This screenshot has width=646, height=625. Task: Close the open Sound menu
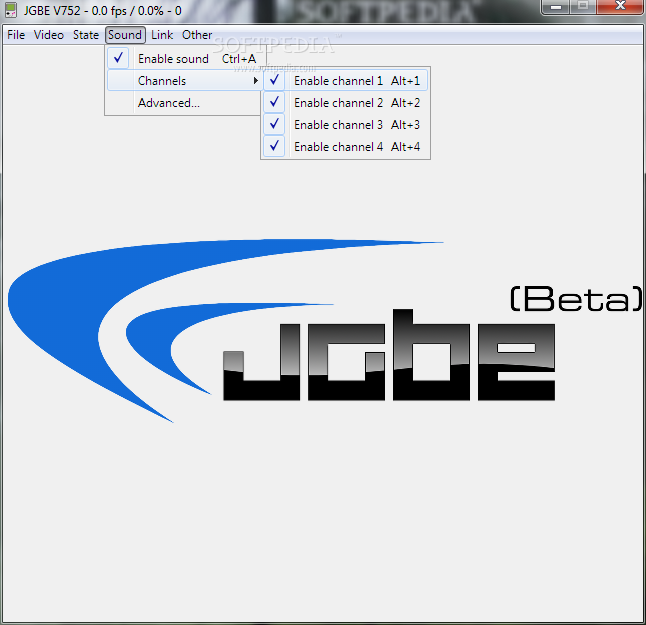pyautogui.click(x=125, y=35)
